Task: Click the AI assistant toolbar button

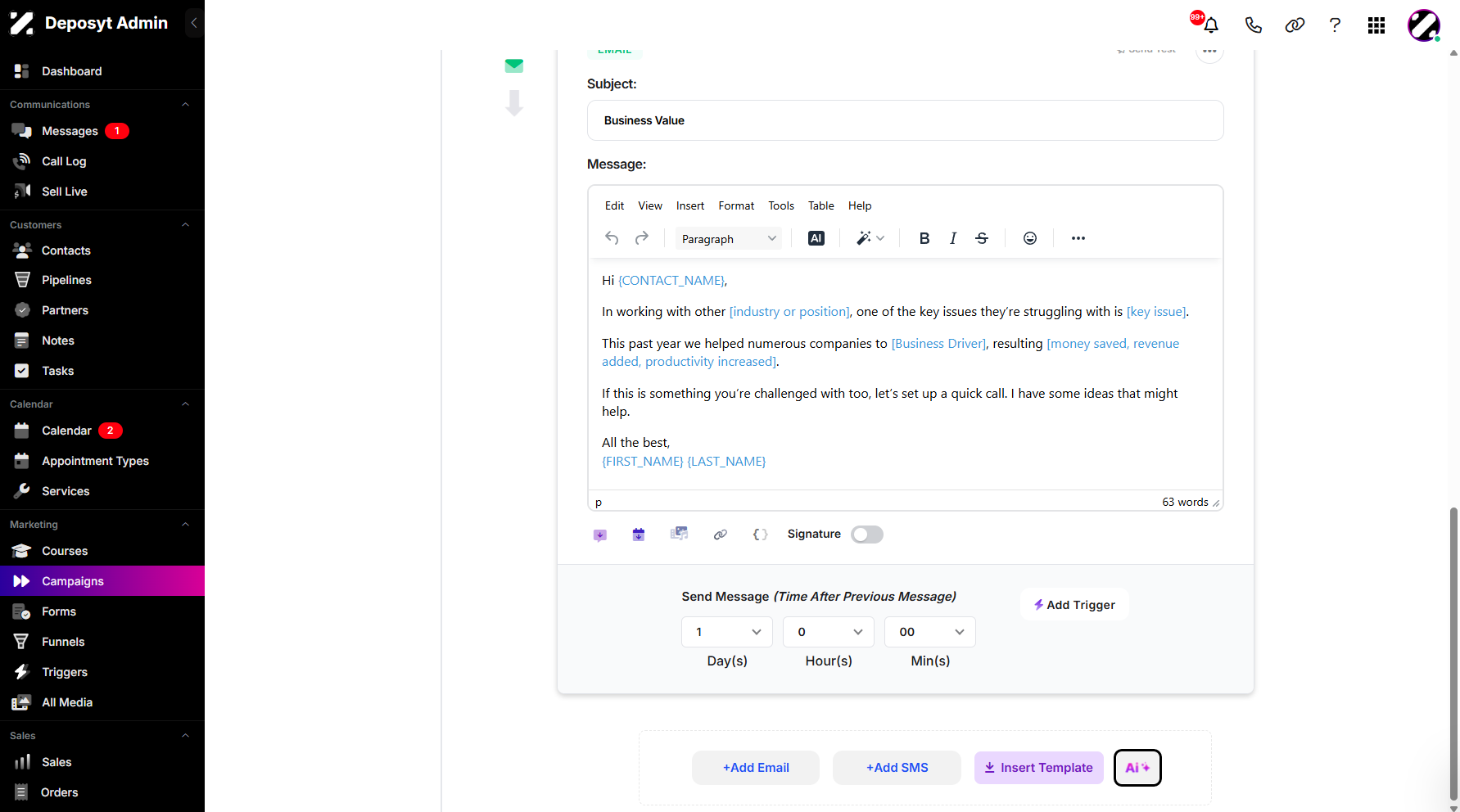Action: pos(816,238)
